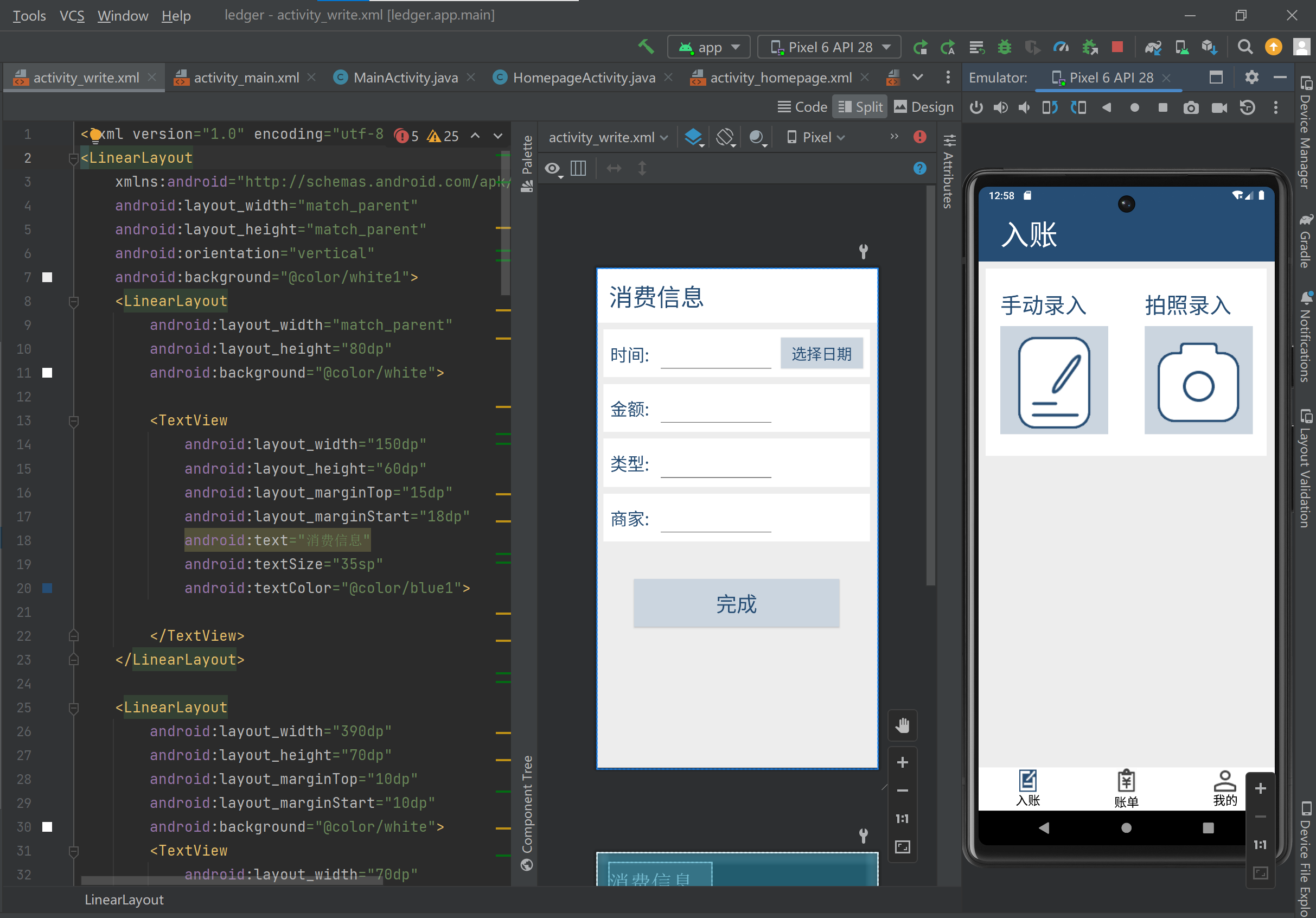1316x918 pixels.
Task: Open the Pixel 6 API 28 device dropdown
Action: (x=829, y=47)
